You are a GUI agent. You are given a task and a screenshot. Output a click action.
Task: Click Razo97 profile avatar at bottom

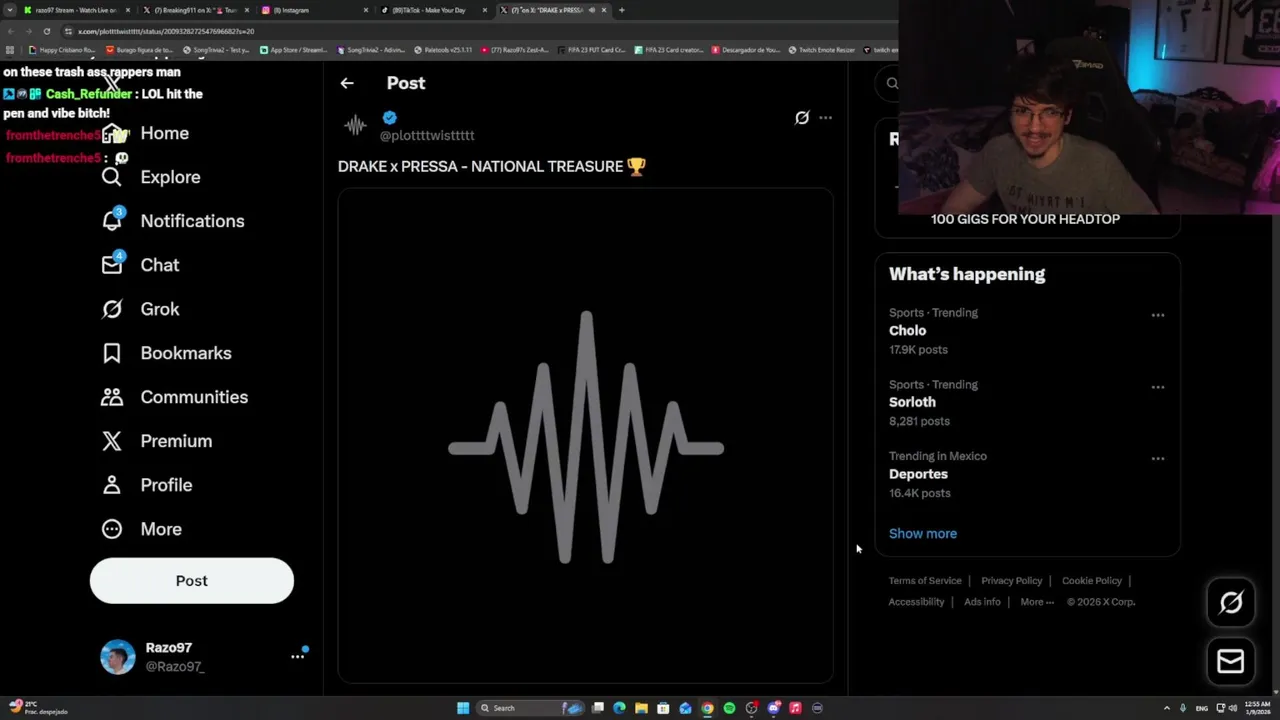[118, 657]
